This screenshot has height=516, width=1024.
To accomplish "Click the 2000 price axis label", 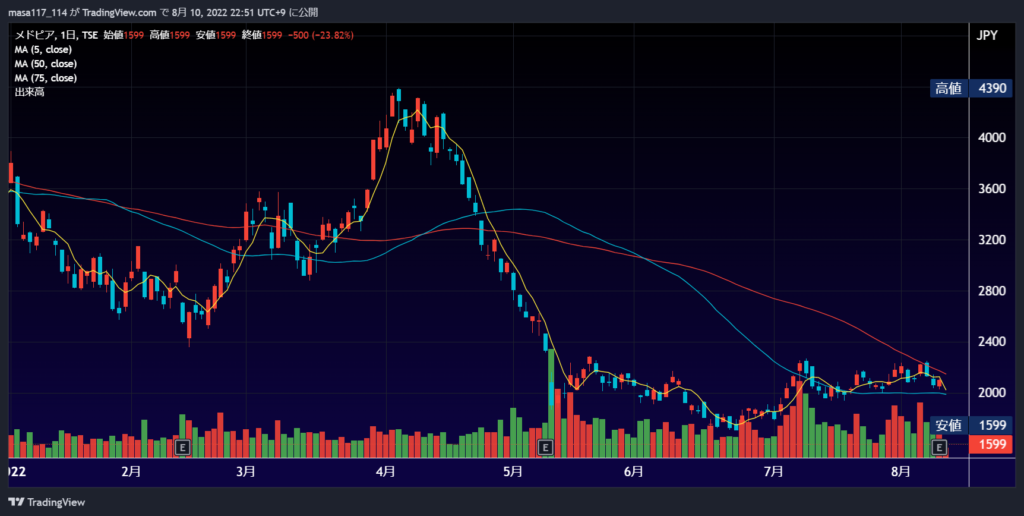I will 991,393.
